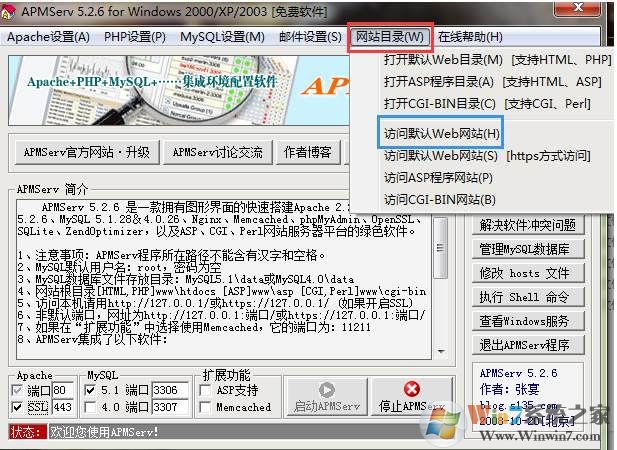Click the APMServ 简介 group label

pos(52,189)
